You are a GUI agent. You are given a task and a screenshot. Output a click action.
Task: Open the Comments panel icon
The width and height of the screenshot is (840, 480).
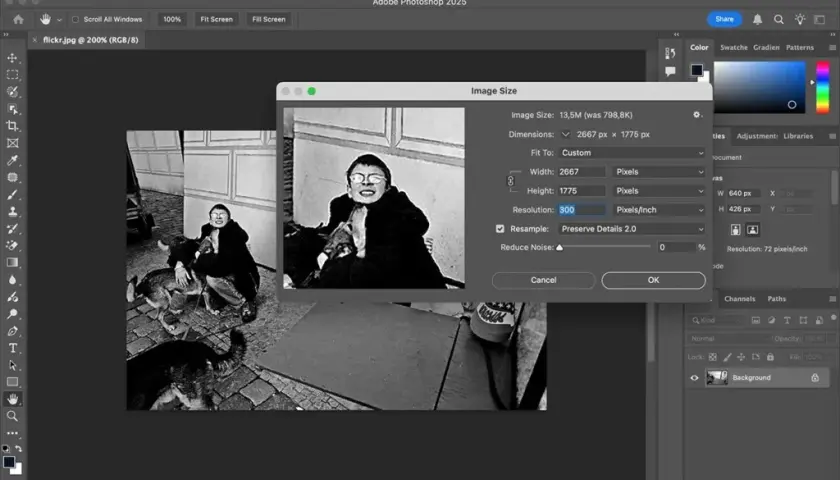670,71
